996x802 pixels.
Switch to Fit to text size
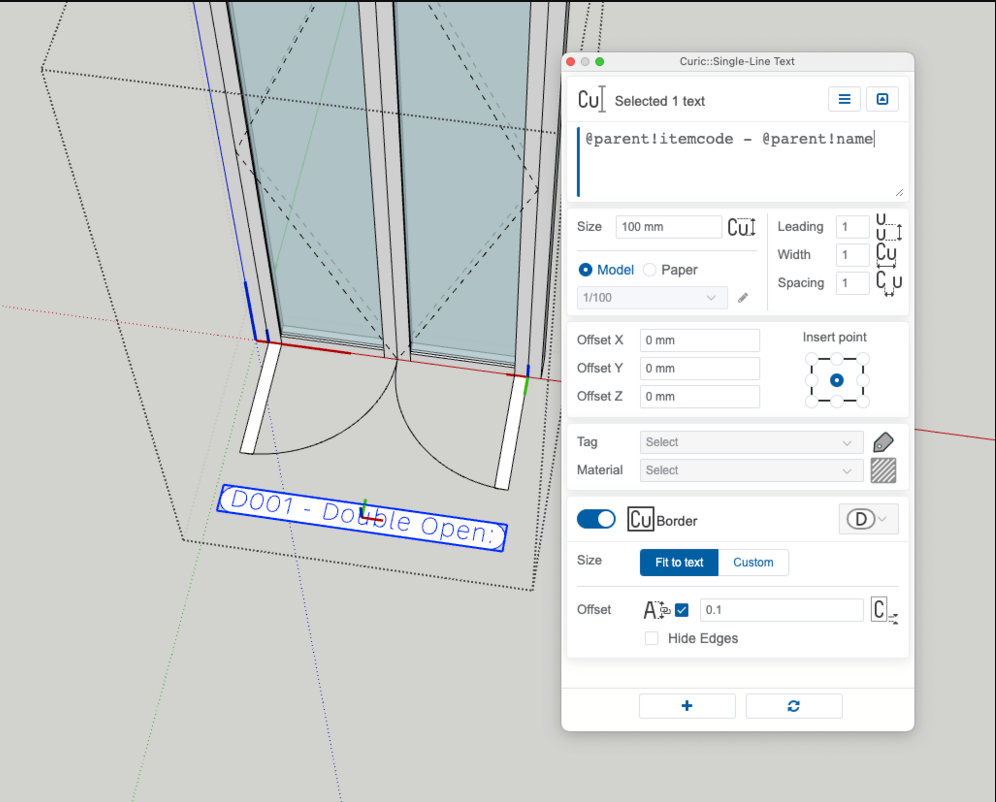pyautogui.click(x=679, y=562)
